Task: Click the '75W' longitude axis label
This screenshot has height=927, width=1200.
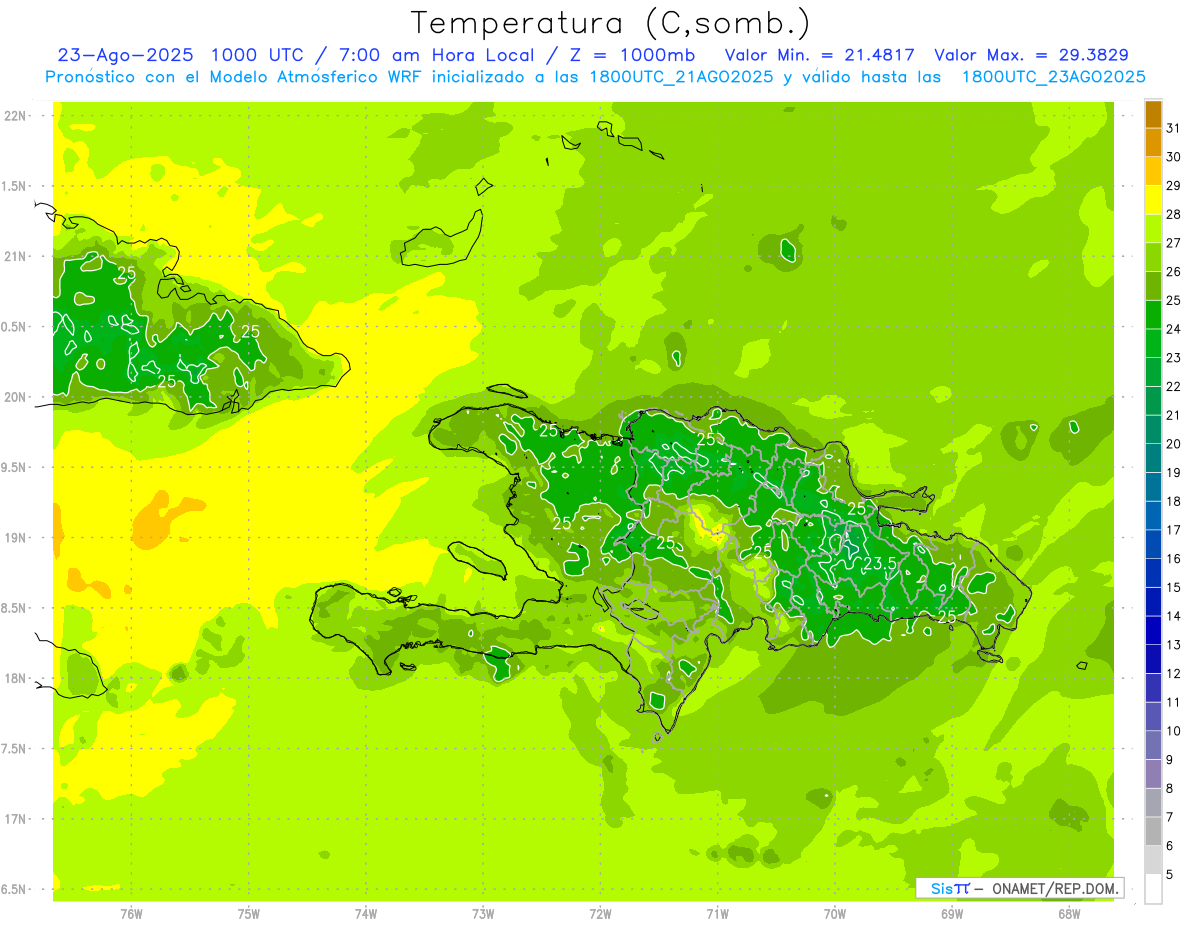Action: coord(248,913)
